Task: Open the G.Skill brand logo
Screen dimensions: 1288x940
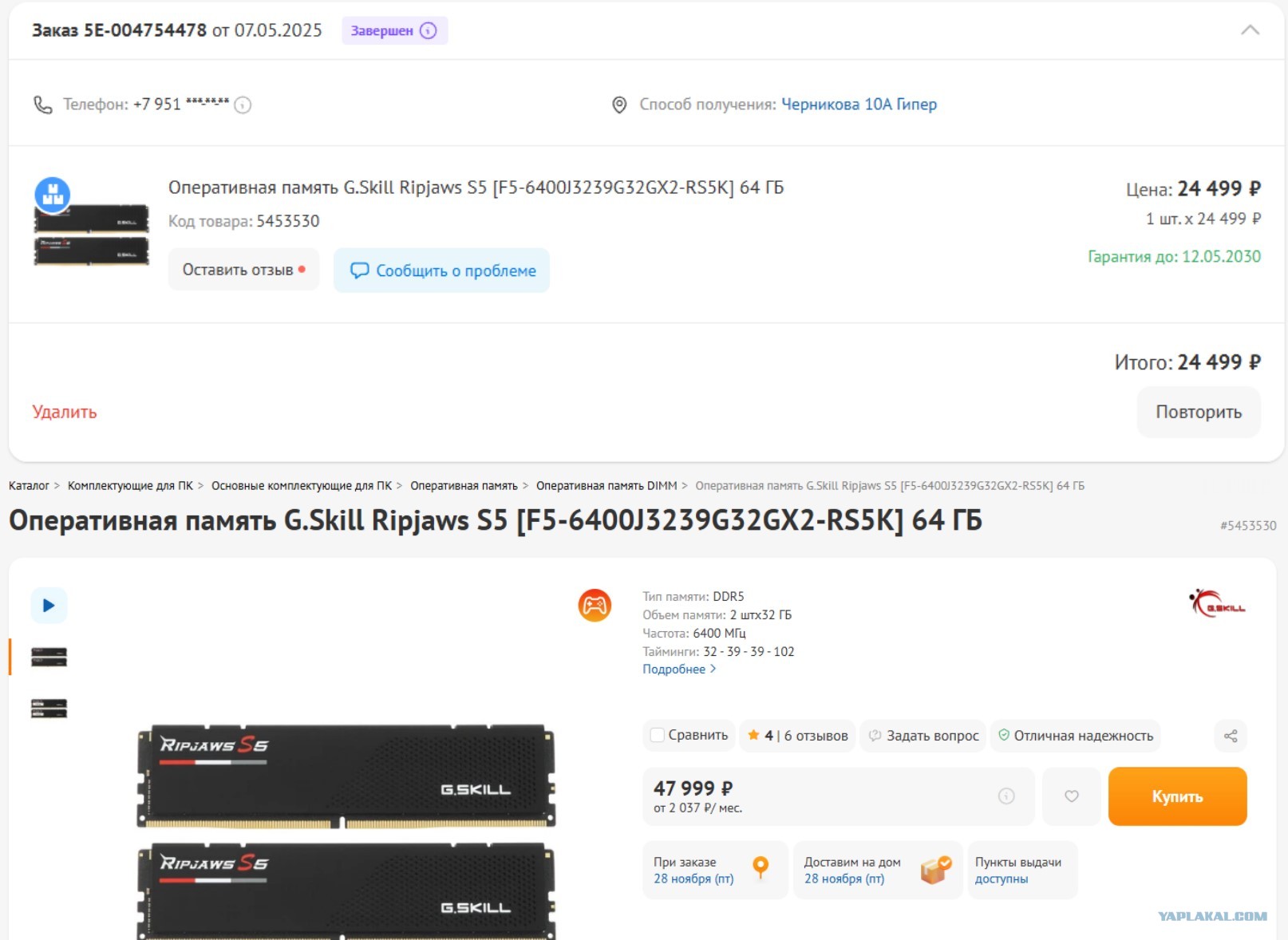Action: click(x=1216, y=604)
